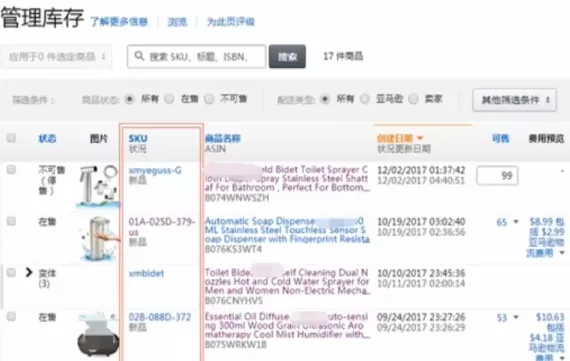This screenshot has height=361, width=570.
Task: Sort by 商品名称 column header
Action: click(x=223, y=139)
